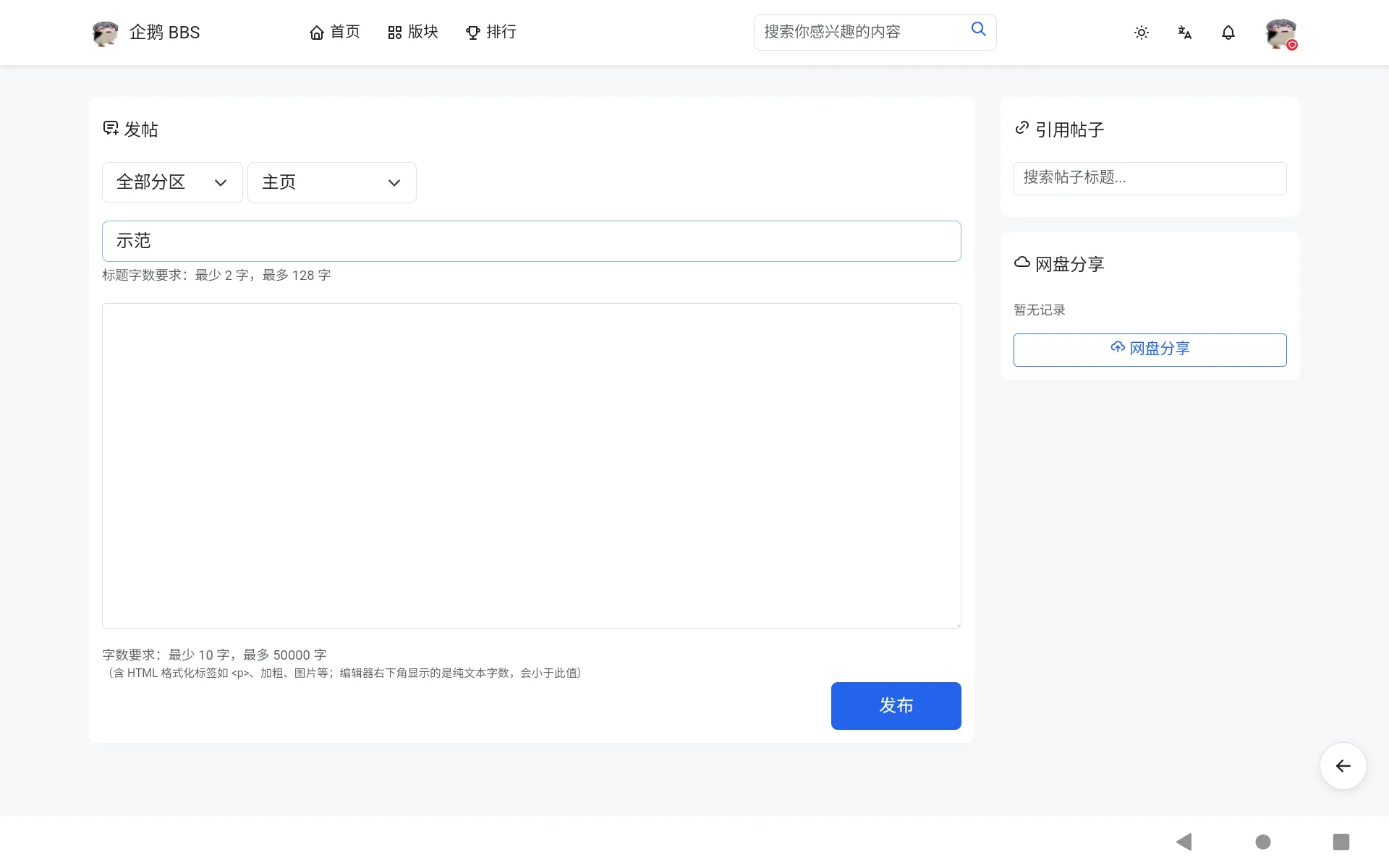Click the 网盘分享 cloud icon heading
This screenshot has height=868, width=1389.
(x=1060, y=264)
